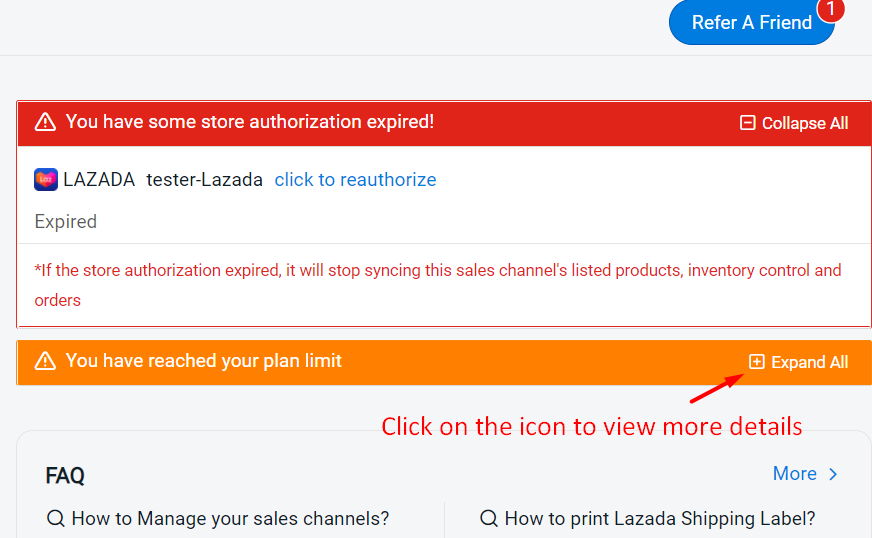This screenshot has height=538, width=872.
Task: Click the chevron arrow next to More
Action: [833, 474]
